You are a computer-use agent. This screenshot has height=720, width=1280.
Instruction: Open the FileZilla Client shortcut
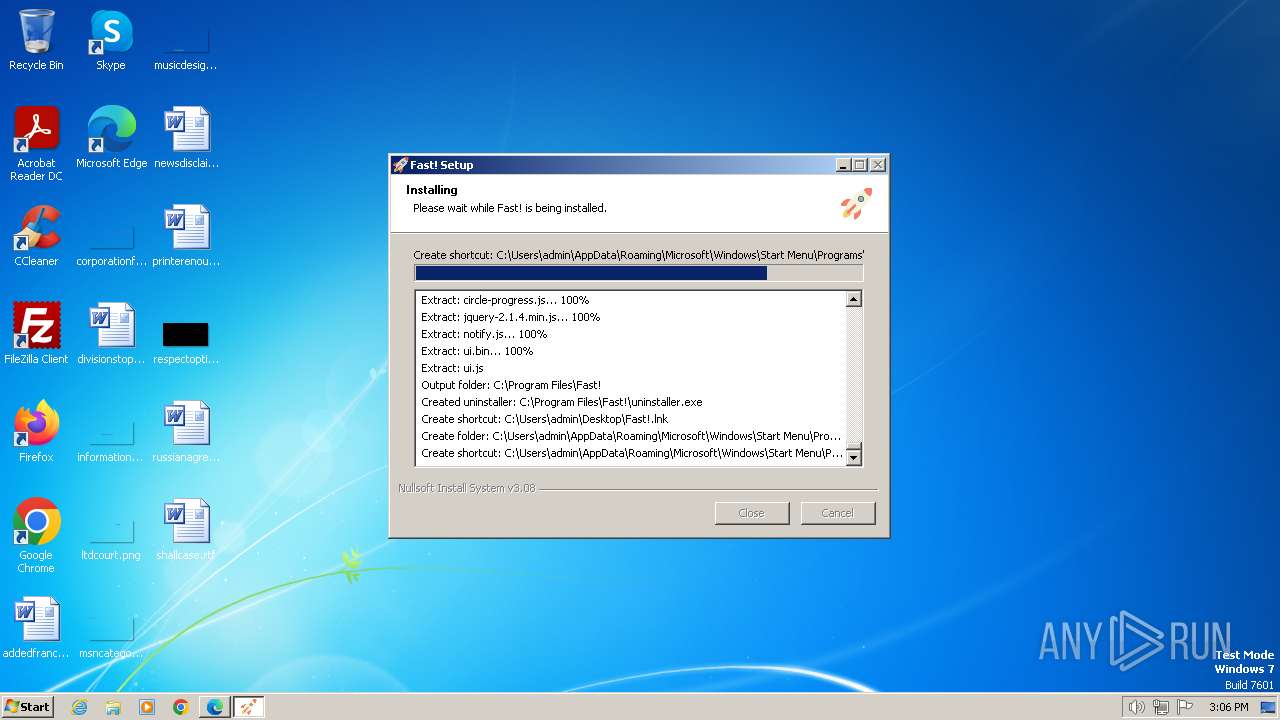[36, 334]
